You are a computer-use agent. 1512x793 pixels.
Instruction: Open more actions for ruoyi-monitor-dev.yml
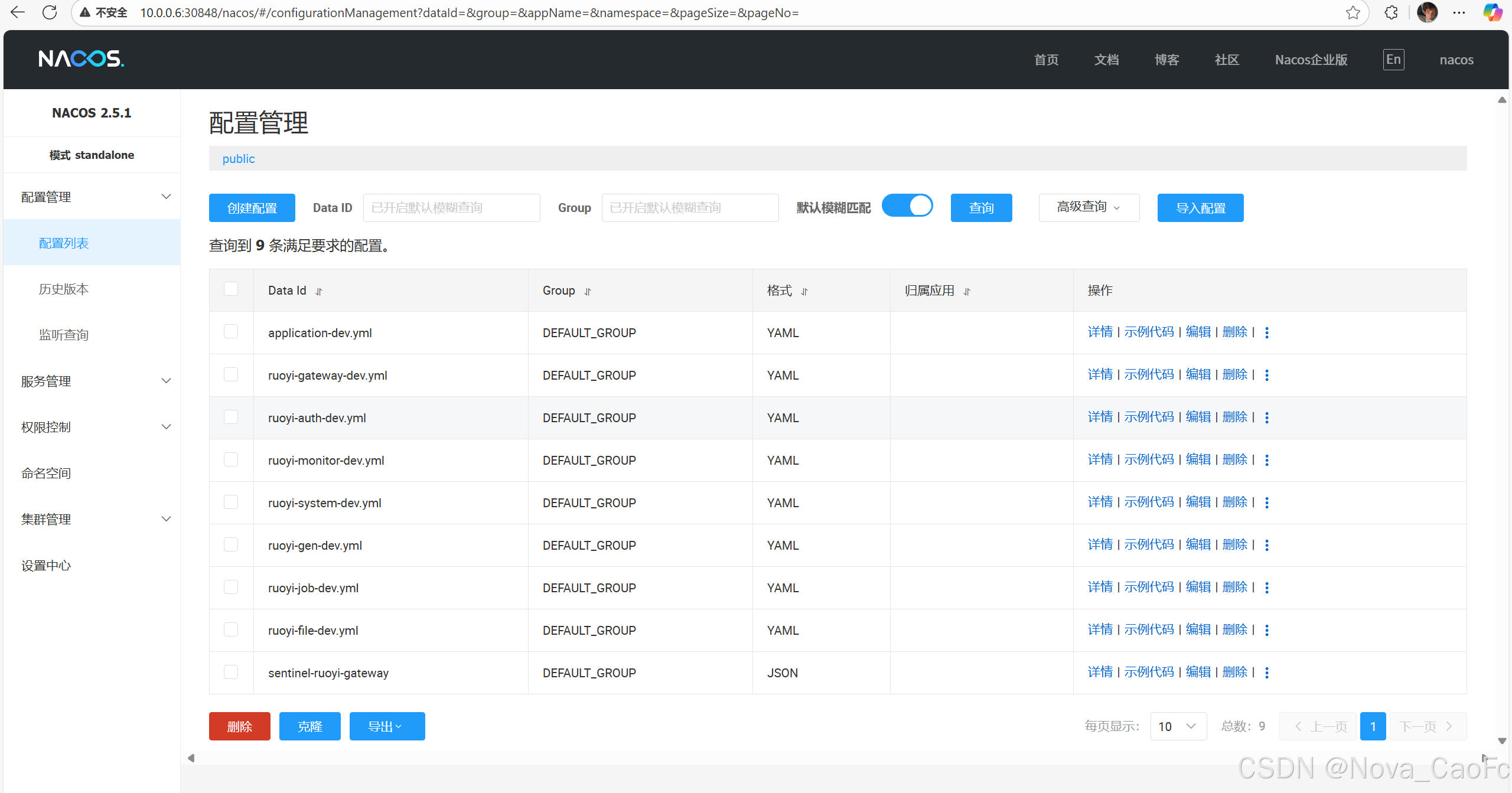1267,460
